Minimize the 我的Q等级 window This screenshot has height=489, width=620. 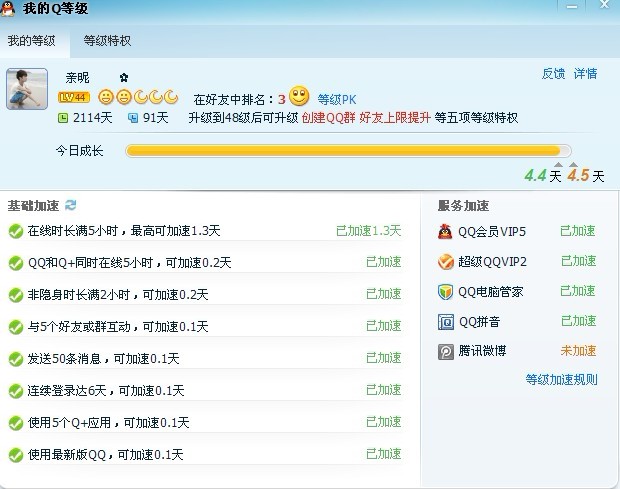click(571, 7)
